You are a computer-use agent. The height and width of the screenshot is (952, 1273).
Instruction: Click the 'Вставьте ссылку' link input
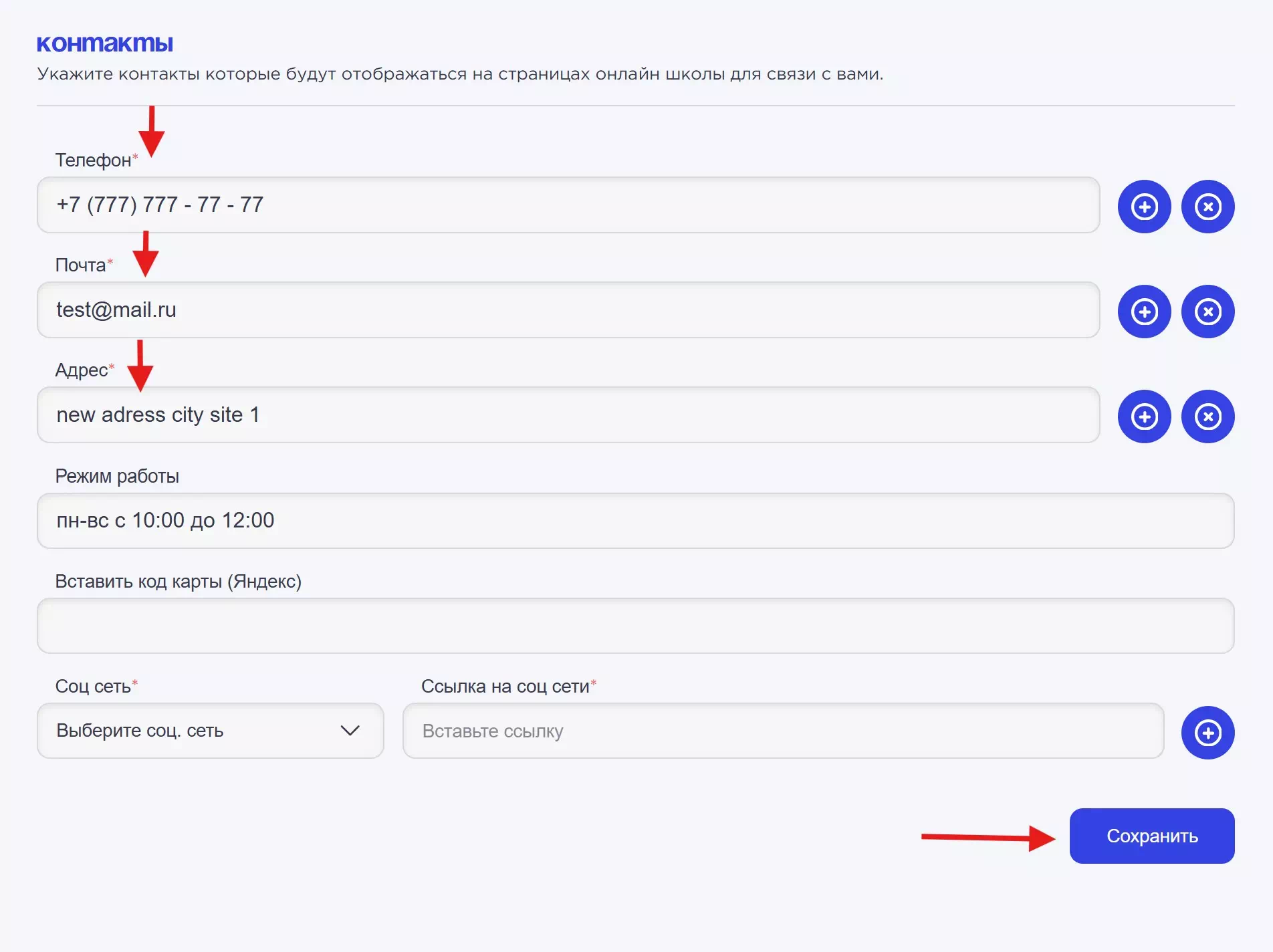coord(783,731)
